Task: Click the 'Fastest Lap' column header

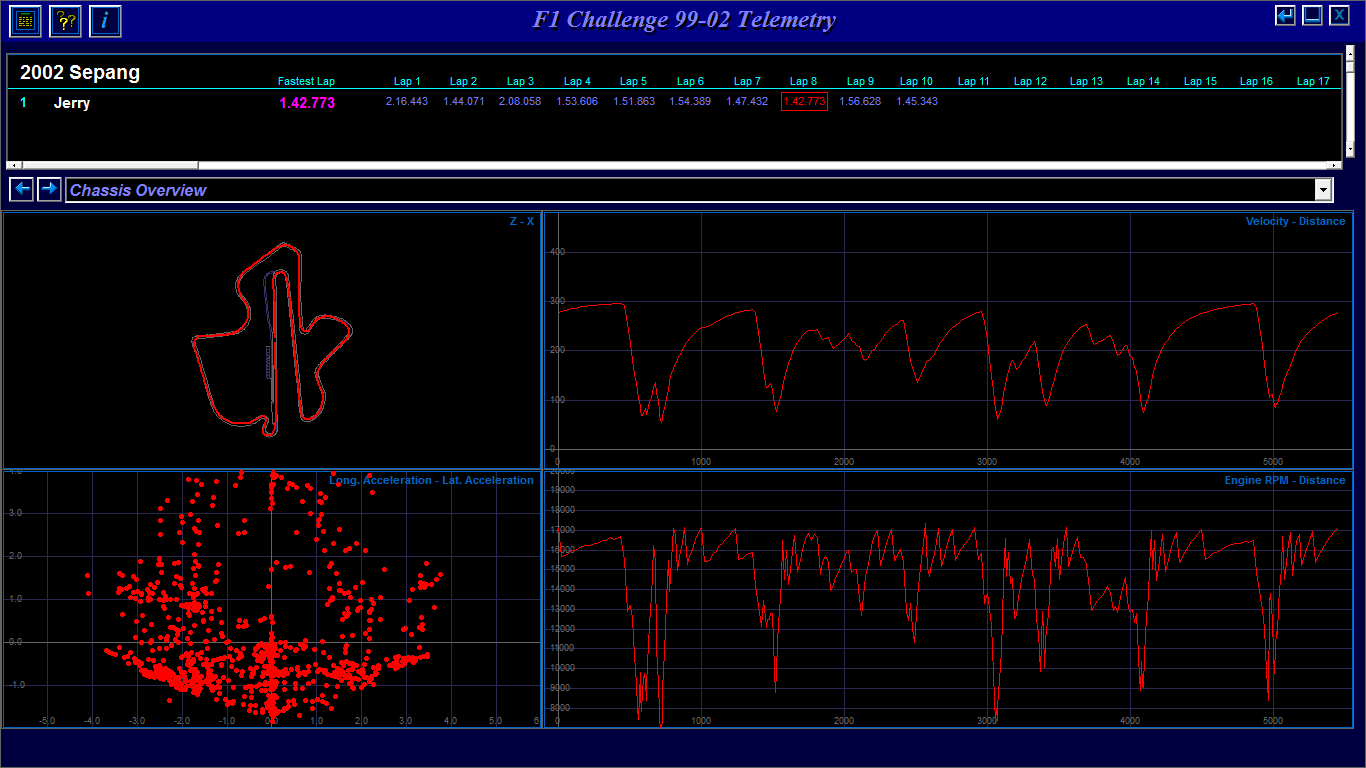Action: (306, 82)
